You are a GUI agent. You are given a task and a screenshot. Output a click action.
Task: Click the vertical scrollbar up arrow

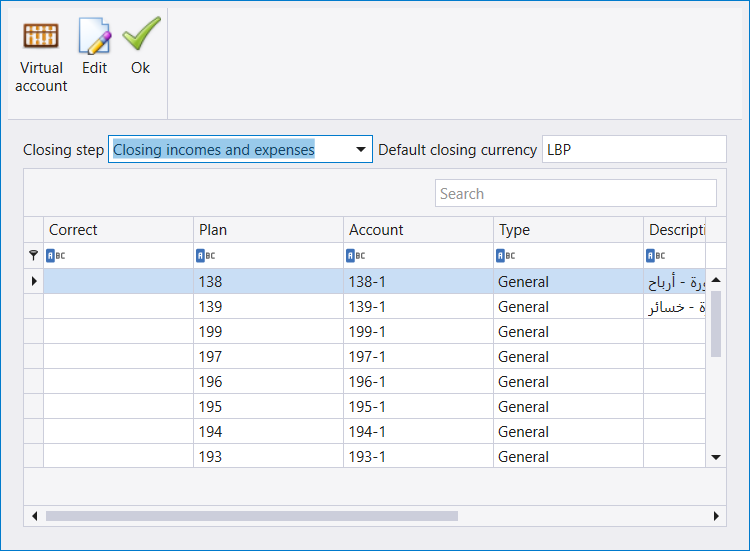716,280
